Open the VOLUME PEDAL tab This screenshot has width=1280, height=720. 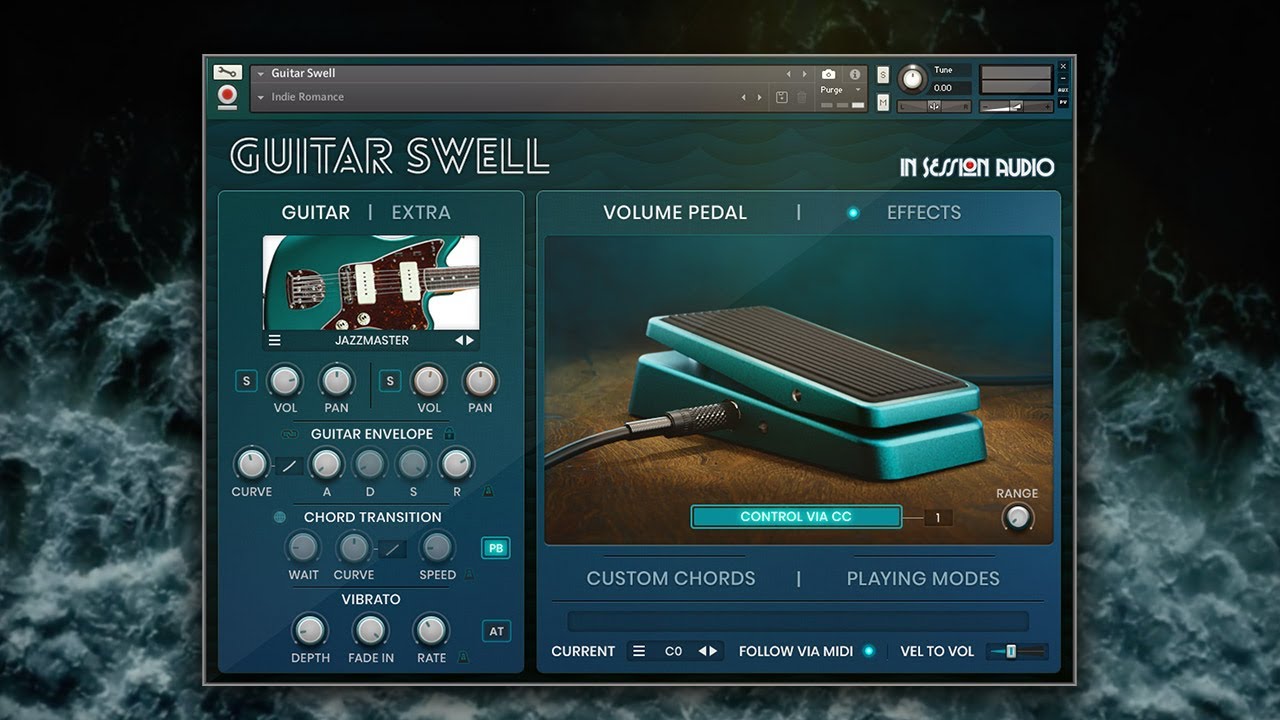(675, 212)
